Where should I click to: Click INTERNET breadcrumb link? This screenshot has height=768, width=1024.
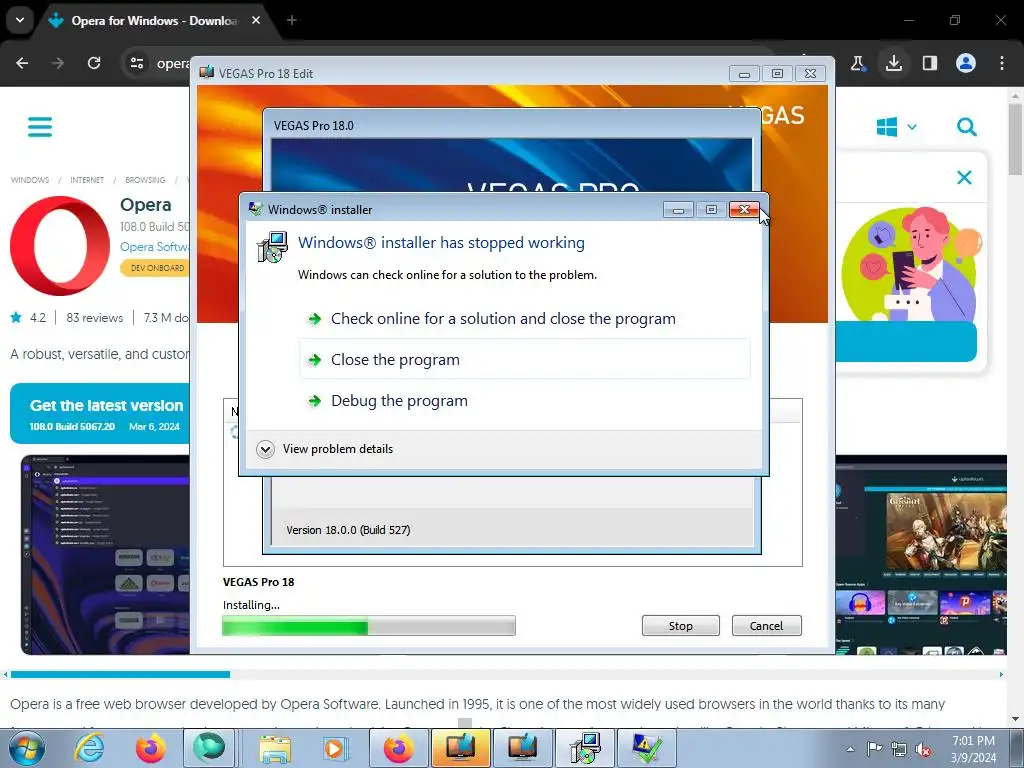[87, 180]
